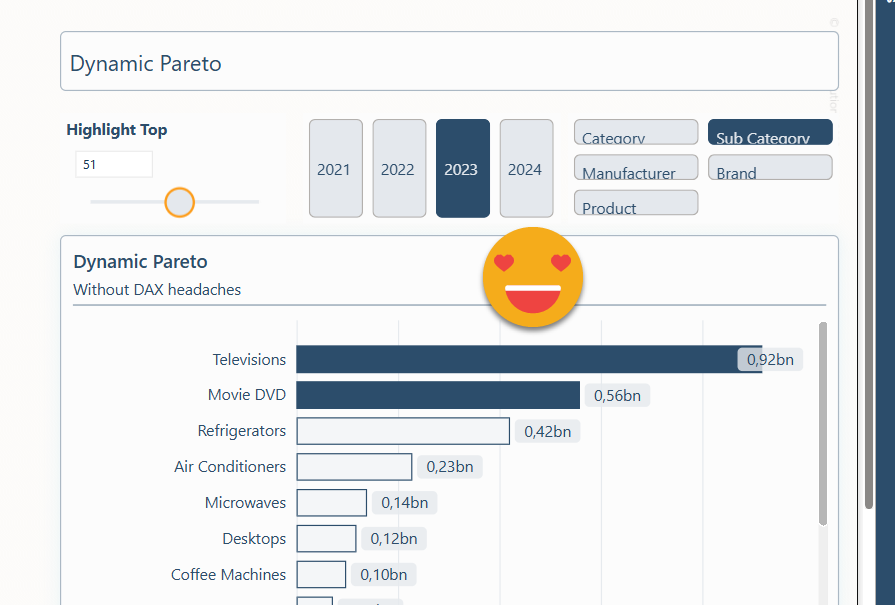Select the Refrigerators bar
This screenshot has width=895, height=605.
click(x=403, y=431)
